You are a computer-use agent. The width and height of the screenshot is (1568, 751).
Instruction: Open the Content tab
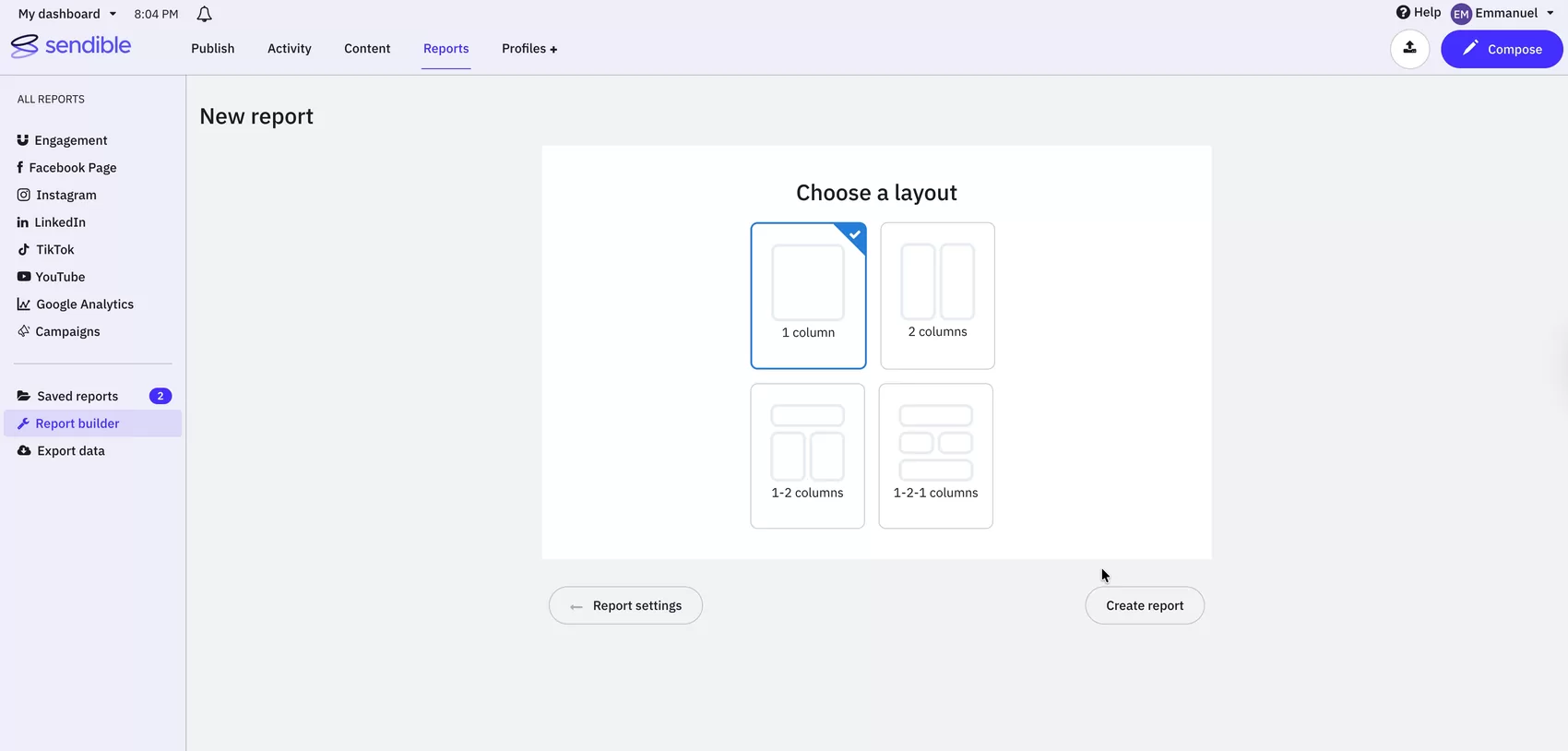[367, 49]
